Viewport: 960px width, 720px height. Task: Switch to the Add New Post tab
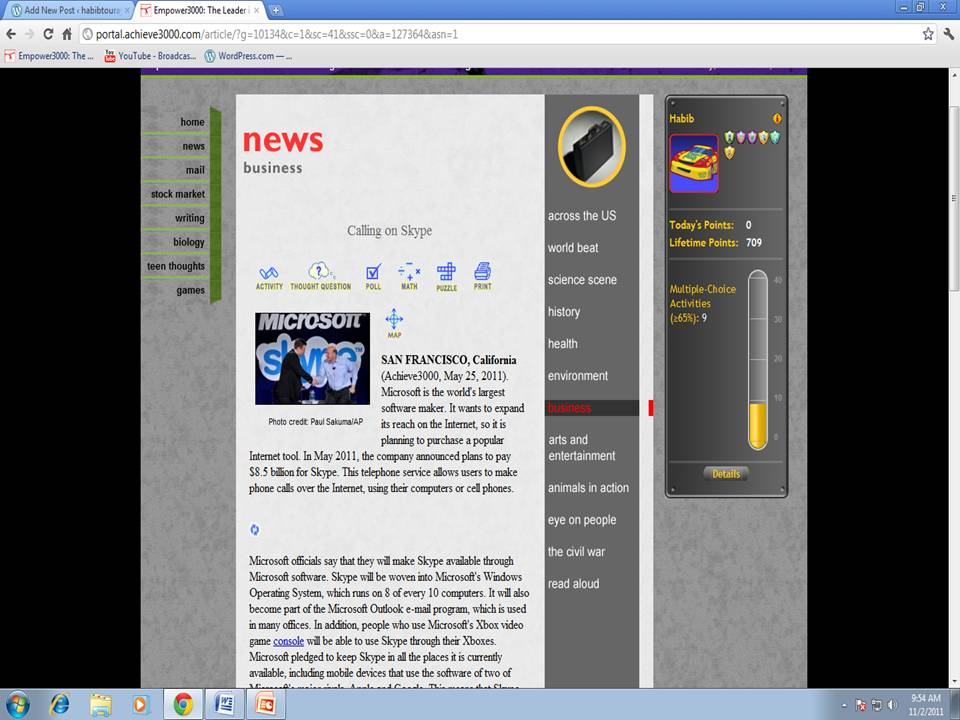click(65, 10)
